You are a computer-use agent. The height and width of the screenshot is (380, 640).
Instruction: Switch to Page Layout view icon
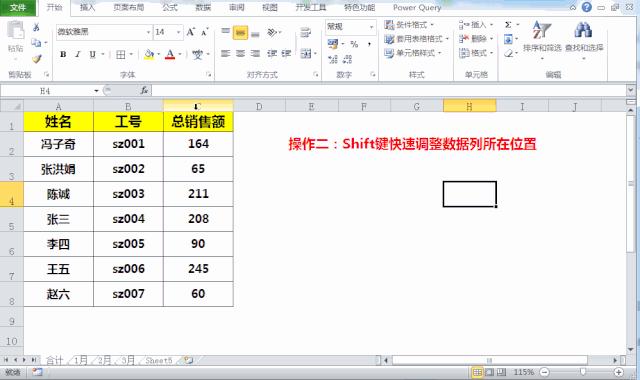tap(489, 372)
